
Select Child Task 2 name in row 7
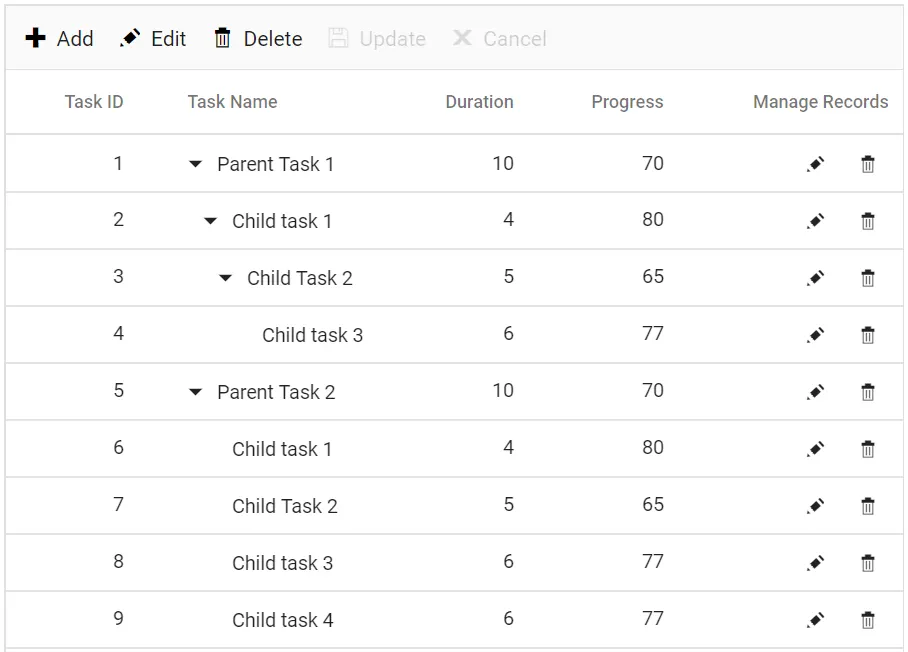point(285,506)
